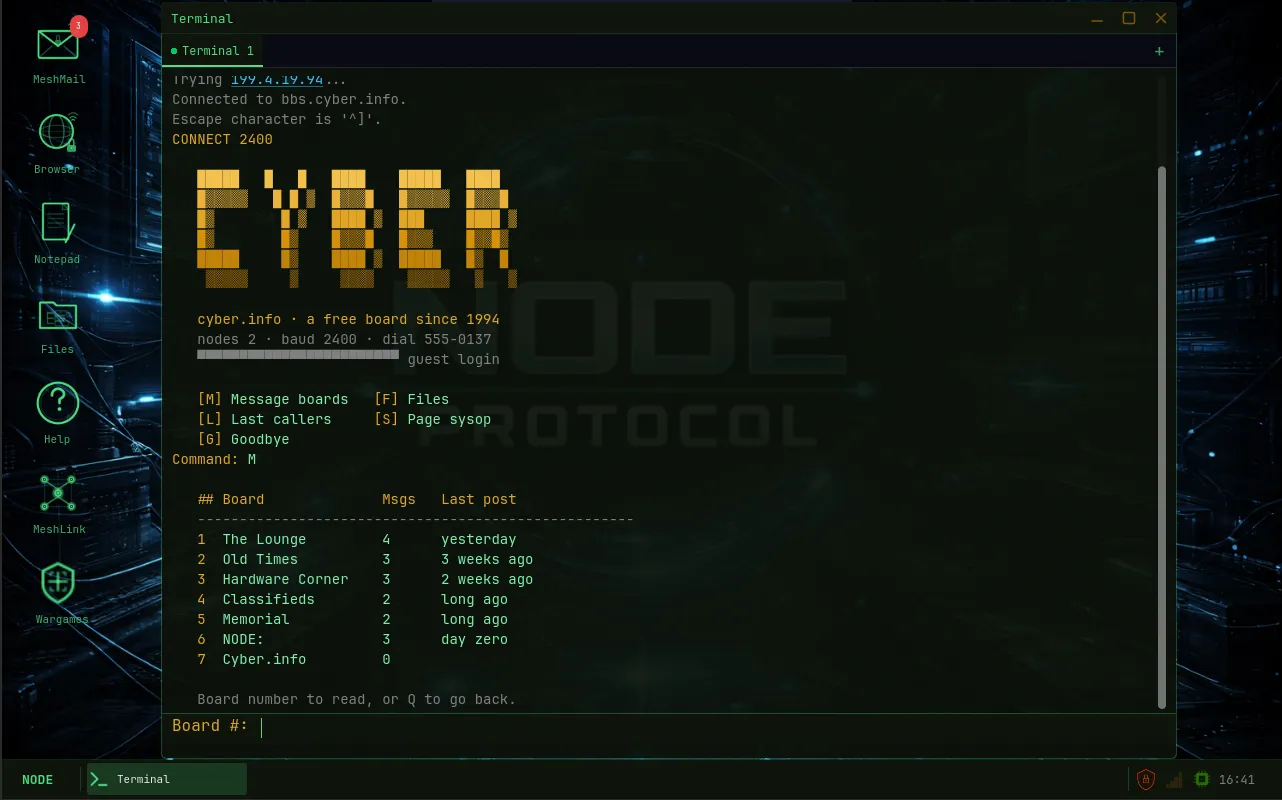Select the Memorial board row
The height and width of the screenshot is (800, 1282).
[x=353, y=619]
